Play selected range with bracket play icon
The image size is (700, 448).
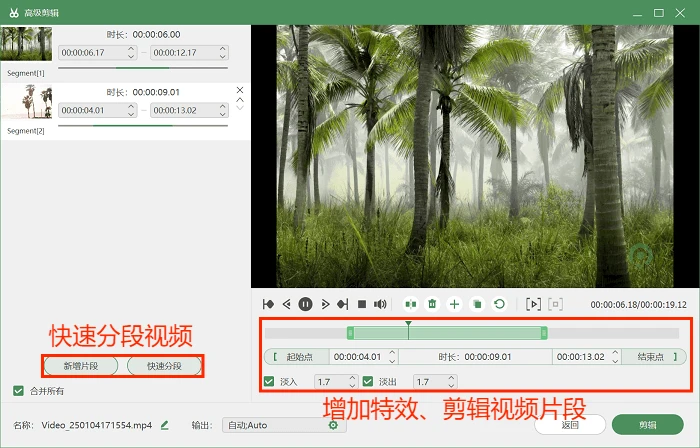click(533, 304)
